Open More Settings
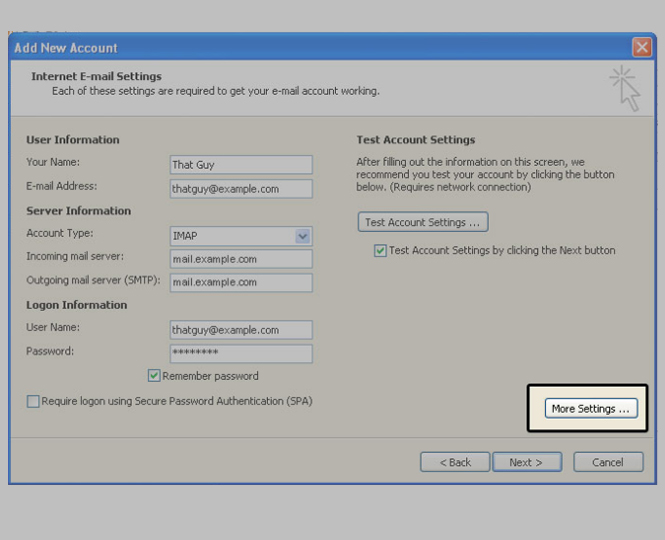The image size is (665, 540). [x=590, y=408]
